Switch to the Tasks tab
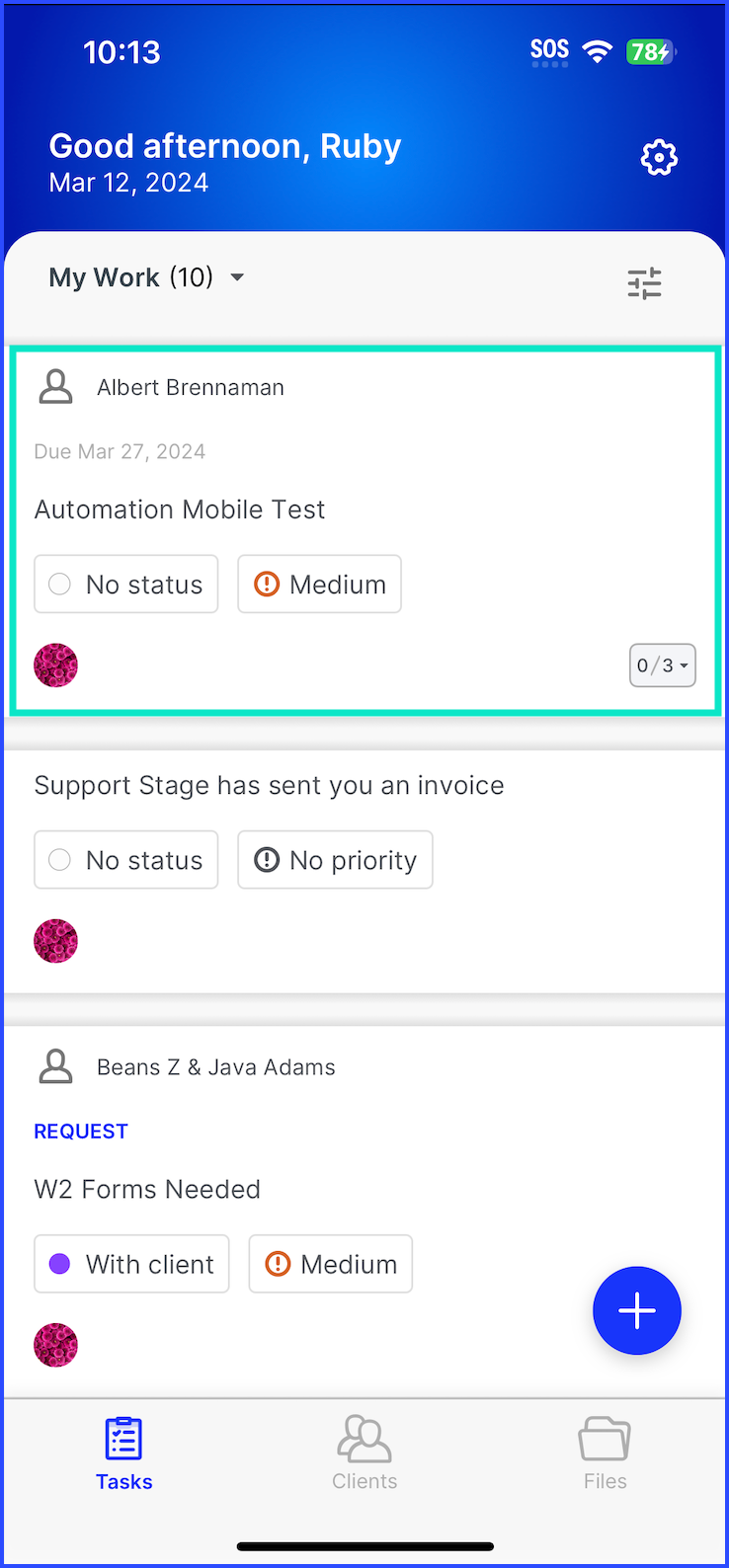The image size is (729, 1568). [x=124, y=1453]
